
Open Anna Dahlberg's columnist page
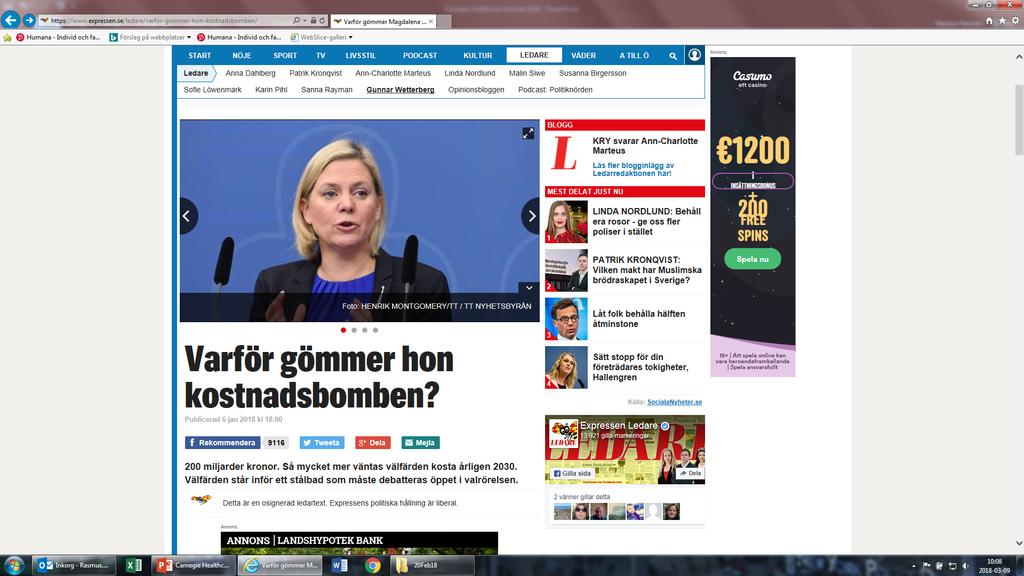click(251, 73)
